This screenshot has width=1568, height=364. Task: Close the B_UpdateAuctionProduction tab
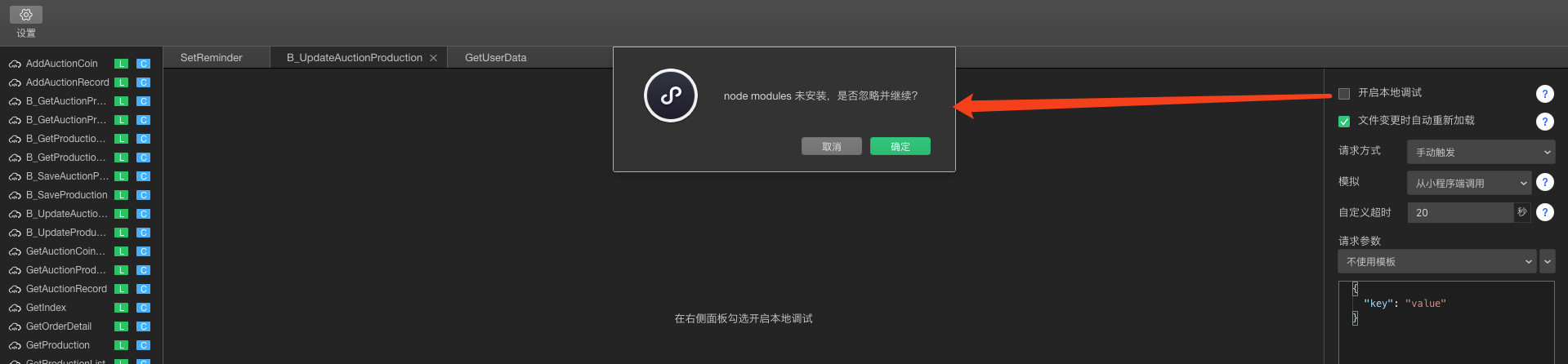[x=433, y=58]
